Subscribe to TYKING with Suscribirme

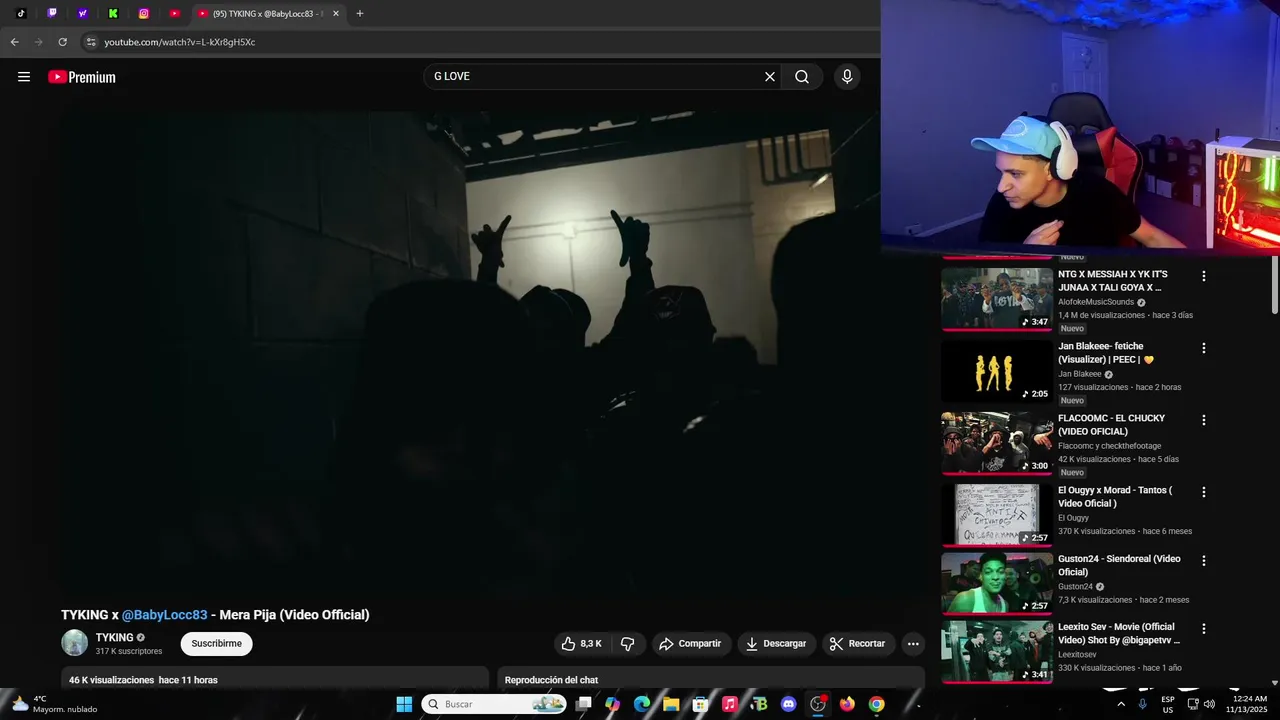(216, 644)
